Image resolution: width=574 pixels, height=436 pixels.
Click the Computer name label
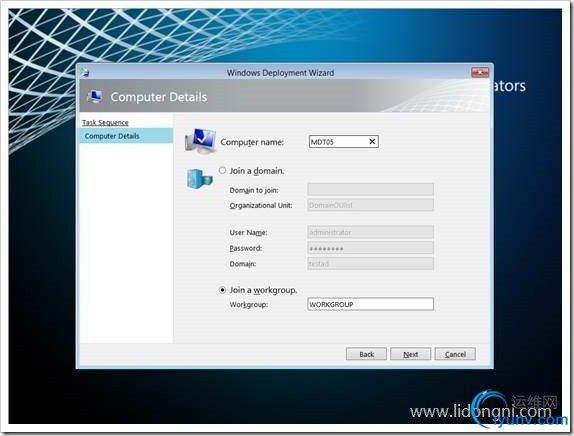[x=252, y=142]
